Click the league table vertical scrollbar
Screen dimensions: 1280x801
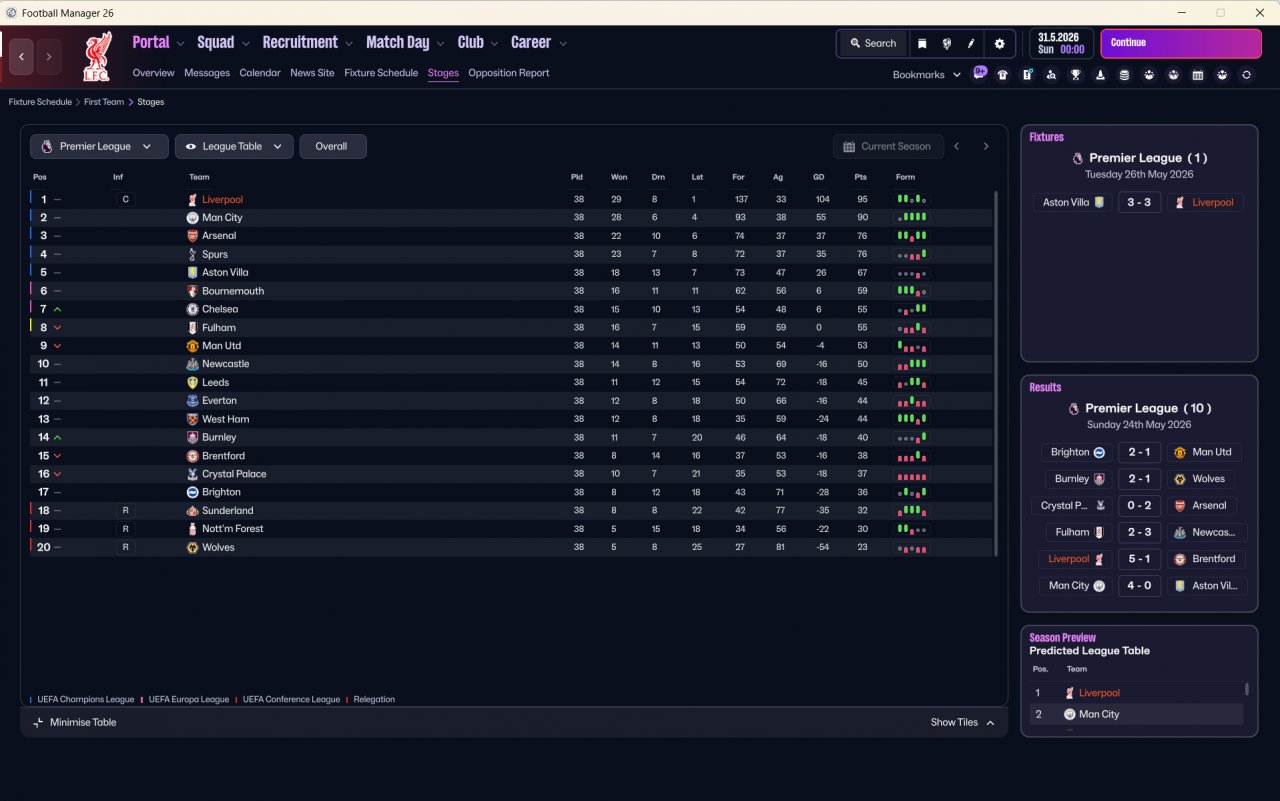pyautogui.click(x=997, y=373)
